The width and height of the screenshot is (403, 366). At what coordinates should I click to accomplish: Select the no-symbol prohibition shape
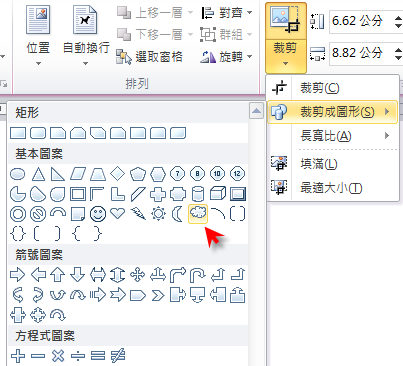coord(38,214)
